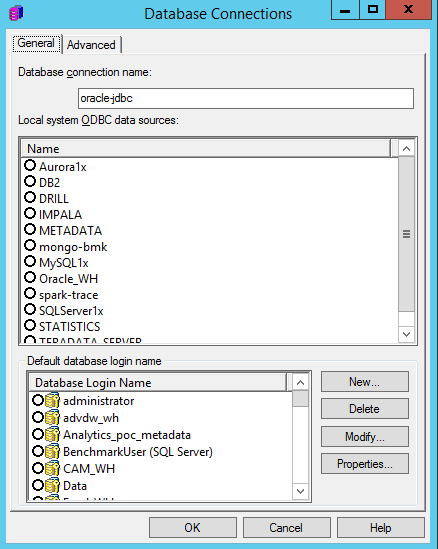The width and height of the screenshot is (438, 549).
Task: Click the database icon next to CAM_WH
Action: [52, 468]
